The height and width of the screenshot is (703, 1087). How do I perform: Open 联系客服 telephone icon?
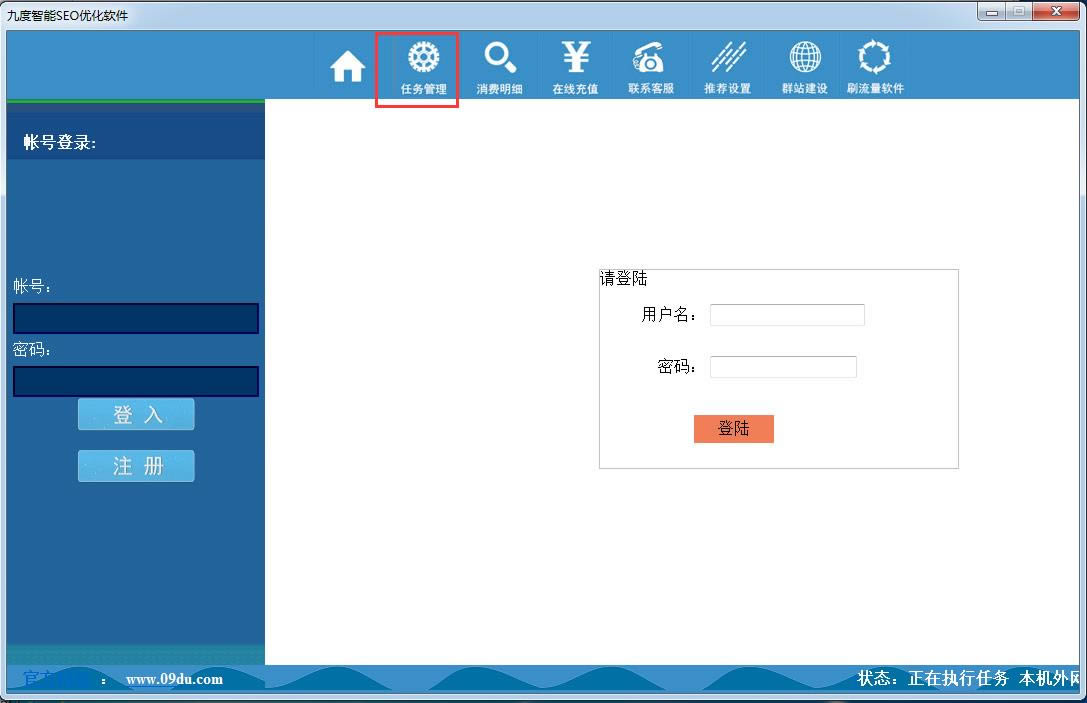[650, 68]
